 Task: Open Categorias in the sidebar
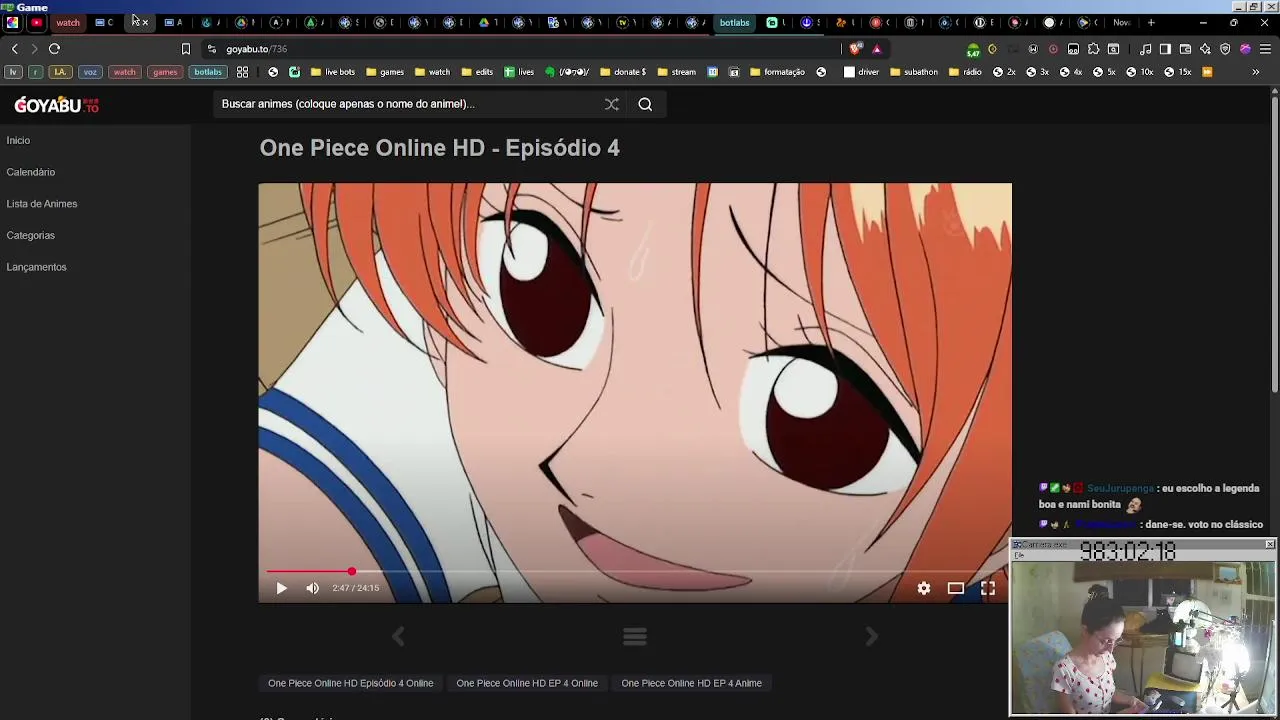coord(31,235)
